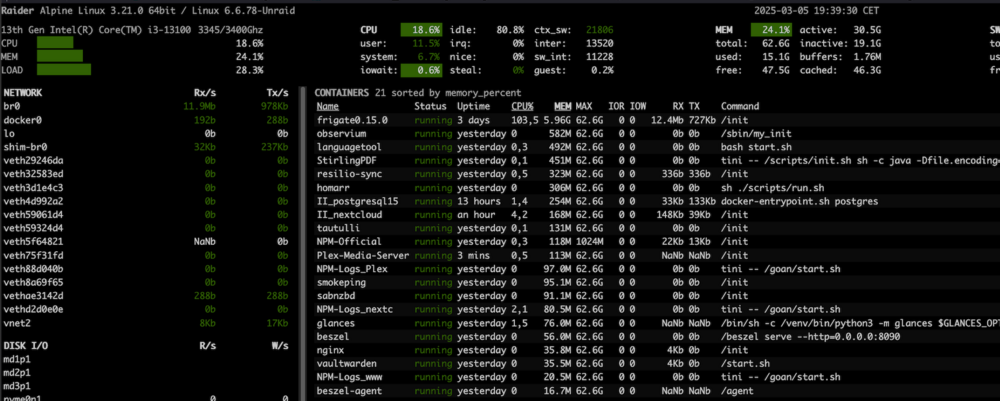The image size is (1000, 401).
Task: Click frigate's 5.96G memory value
Action: (557, 120)
